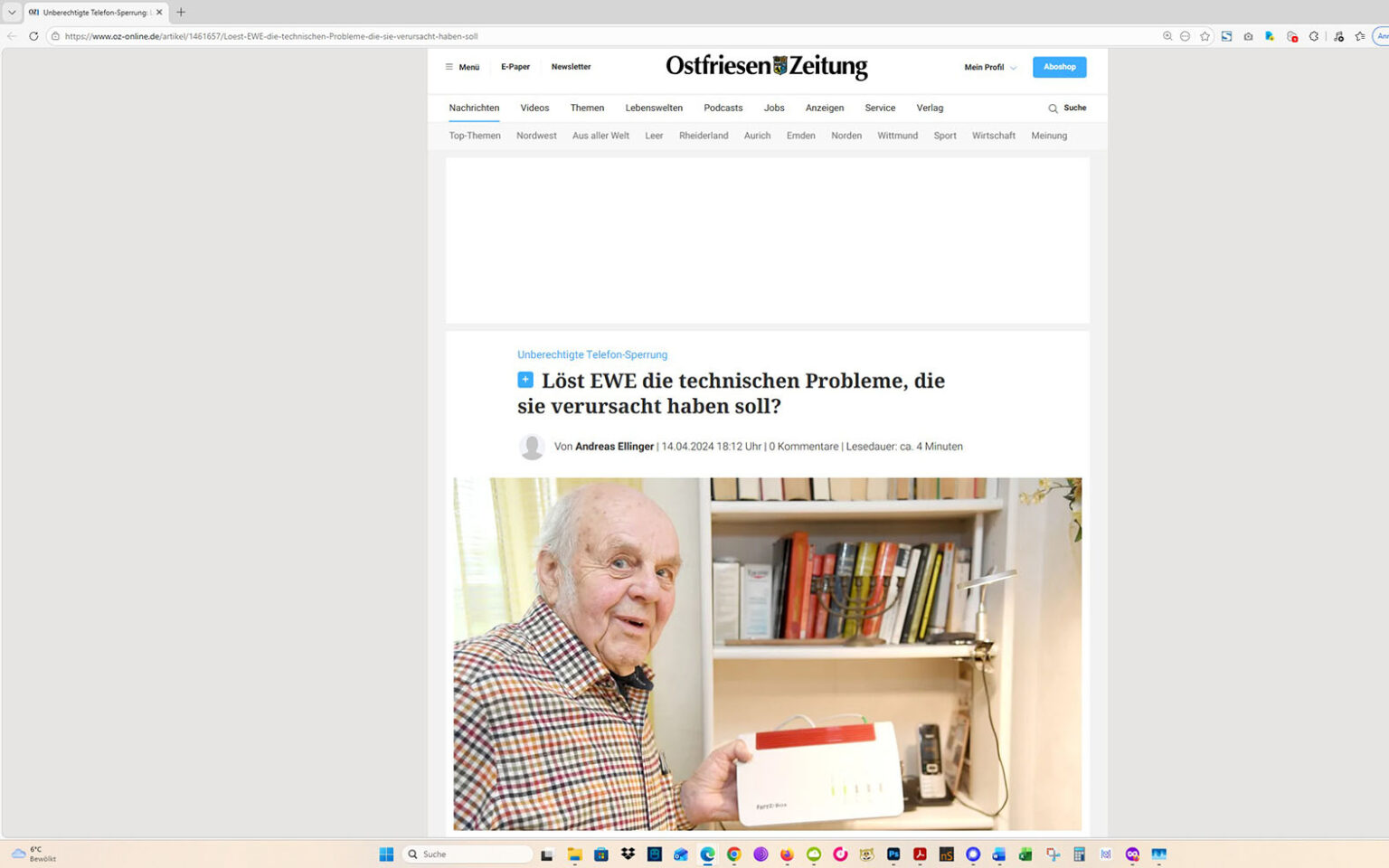The width and height of the screenshot is (1389, 868).
Task: Open the Unberechtigte Telefon-Sperrung topic link
Action: [592, 354]
